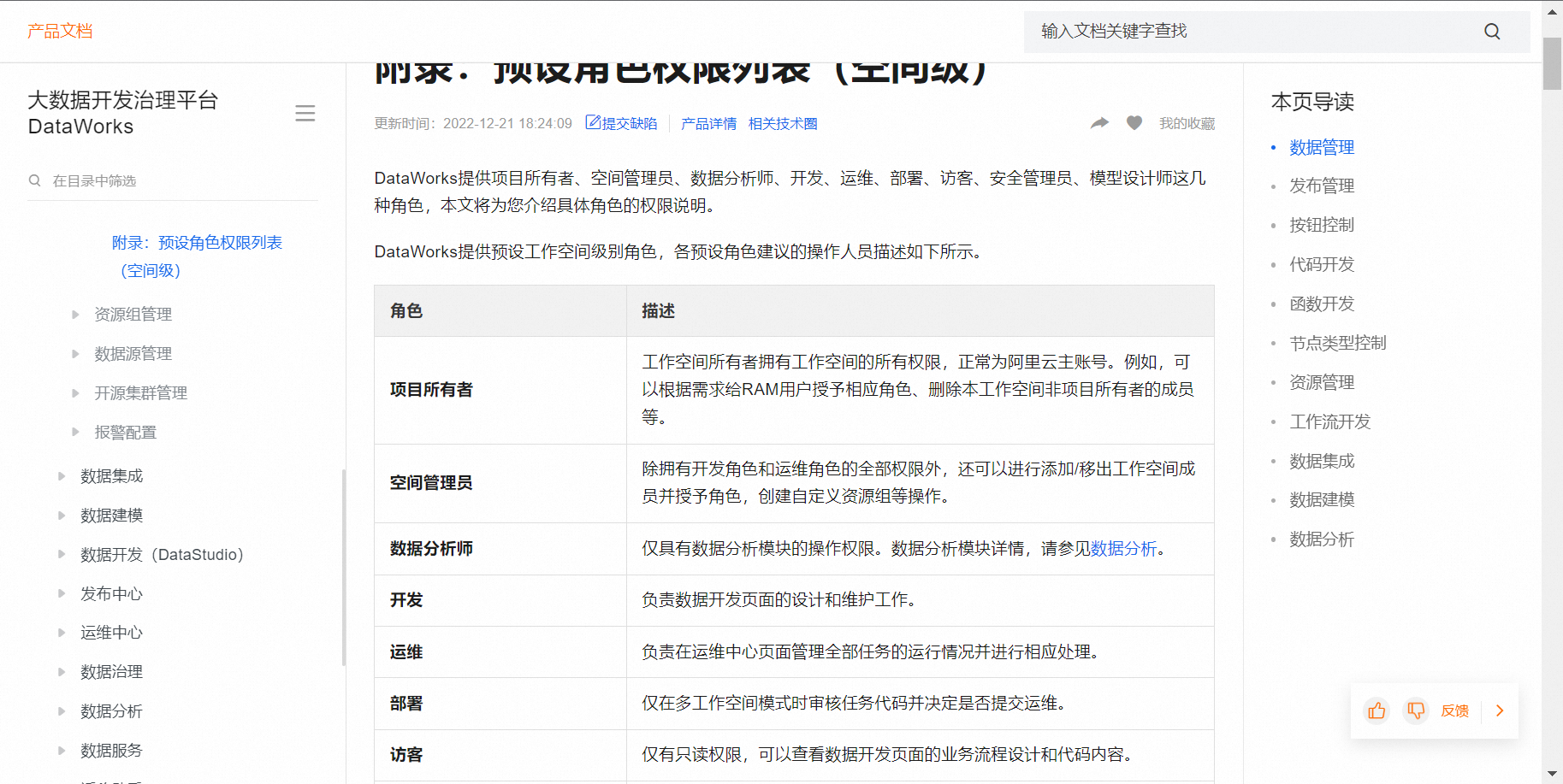Expand the 数据服务 sidebar arrow

point(62,751)
